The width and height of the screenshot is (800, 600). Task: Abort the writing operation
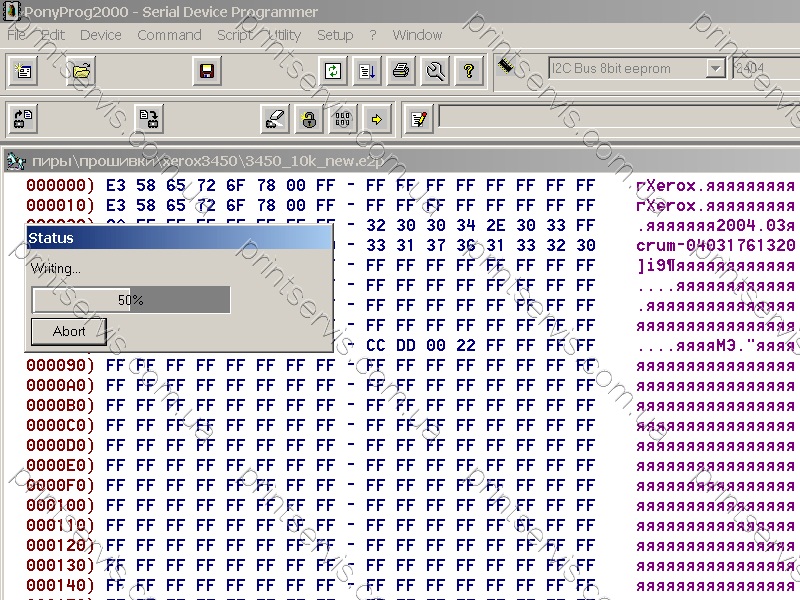coord(69,332)
